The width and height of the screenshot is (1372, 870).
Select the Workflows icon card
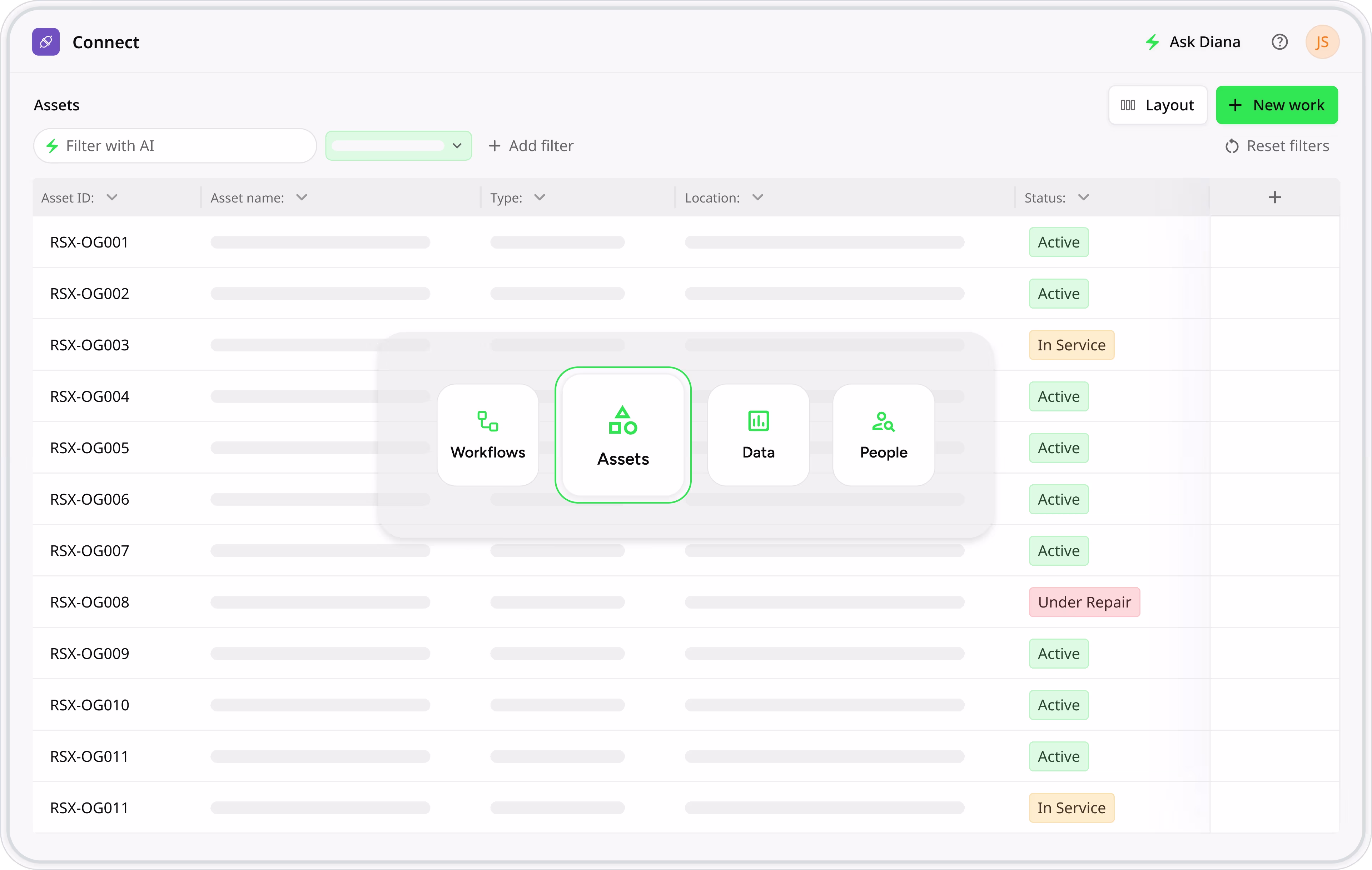click(x=488, y=435)
